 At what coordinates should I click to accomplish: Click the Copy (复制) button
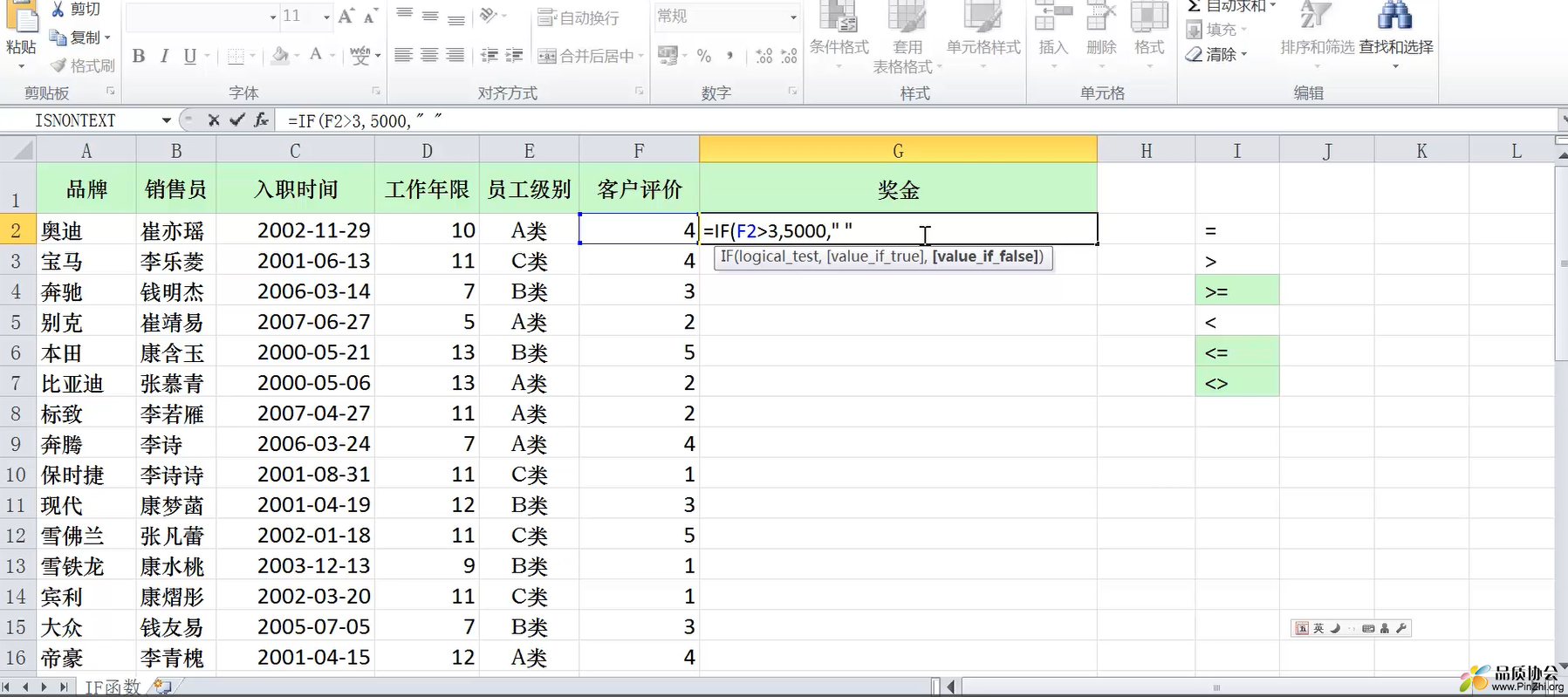coord(80,38)
